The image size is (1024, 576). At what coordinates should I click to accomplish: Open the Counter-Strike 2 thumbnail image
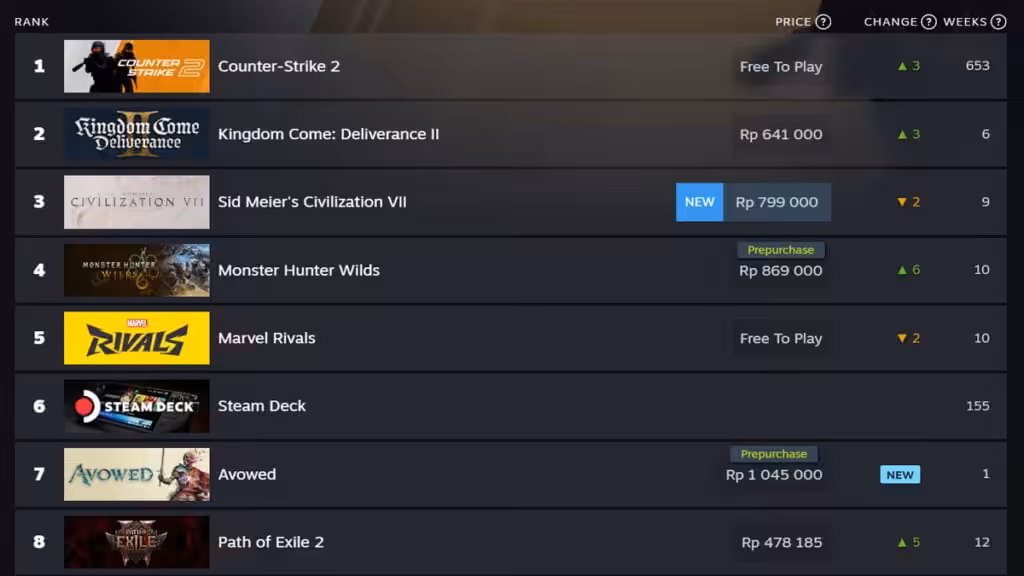pyautogui.click(x=136, y=66)
